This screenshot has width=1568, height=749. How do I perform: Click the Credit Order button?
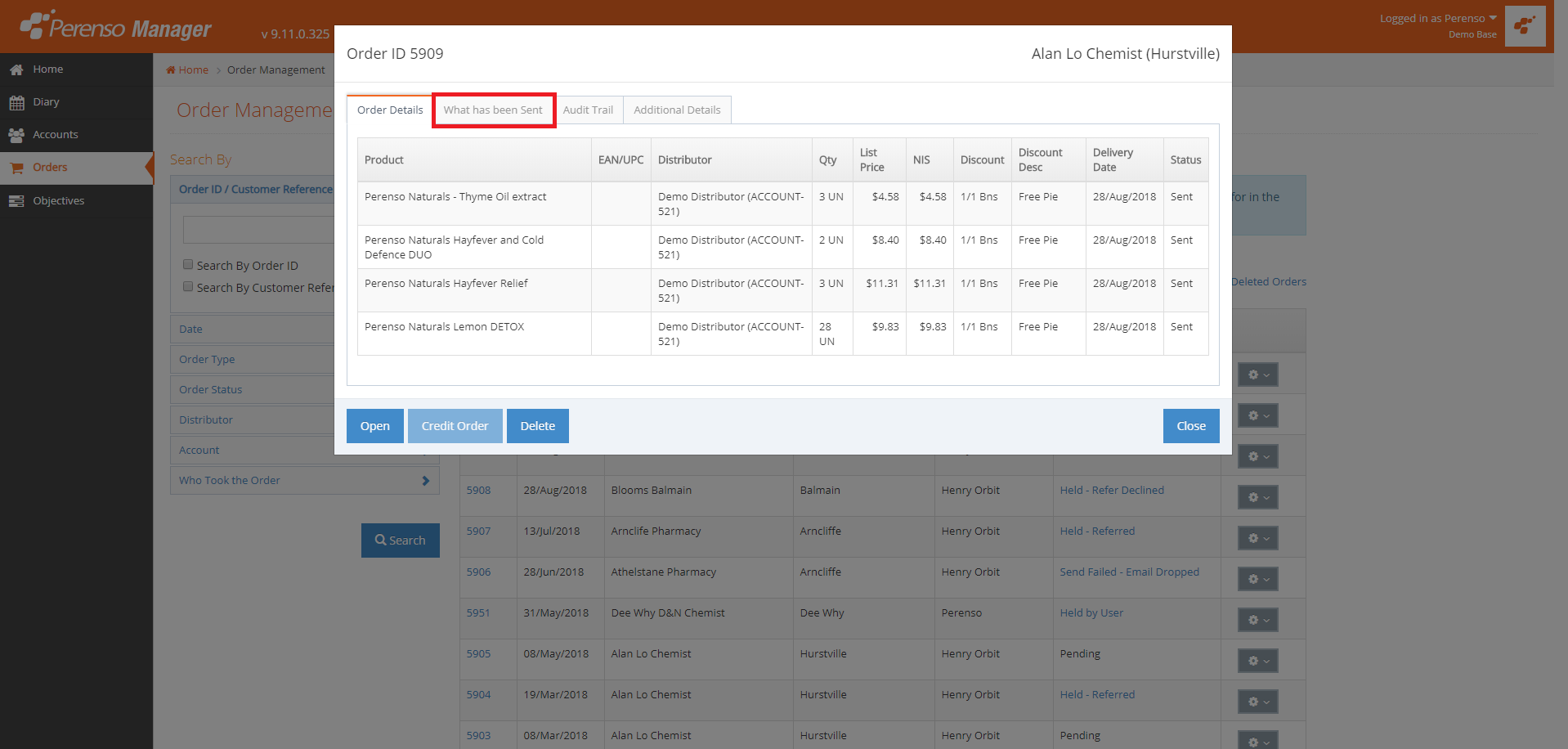(455, 426)
